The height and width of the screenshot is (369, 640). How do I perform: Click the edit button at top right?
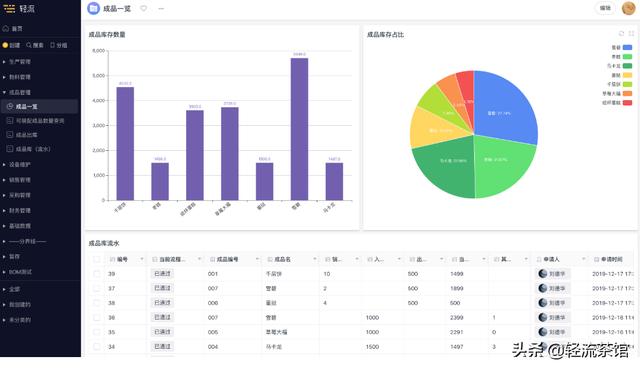(605, 8)
